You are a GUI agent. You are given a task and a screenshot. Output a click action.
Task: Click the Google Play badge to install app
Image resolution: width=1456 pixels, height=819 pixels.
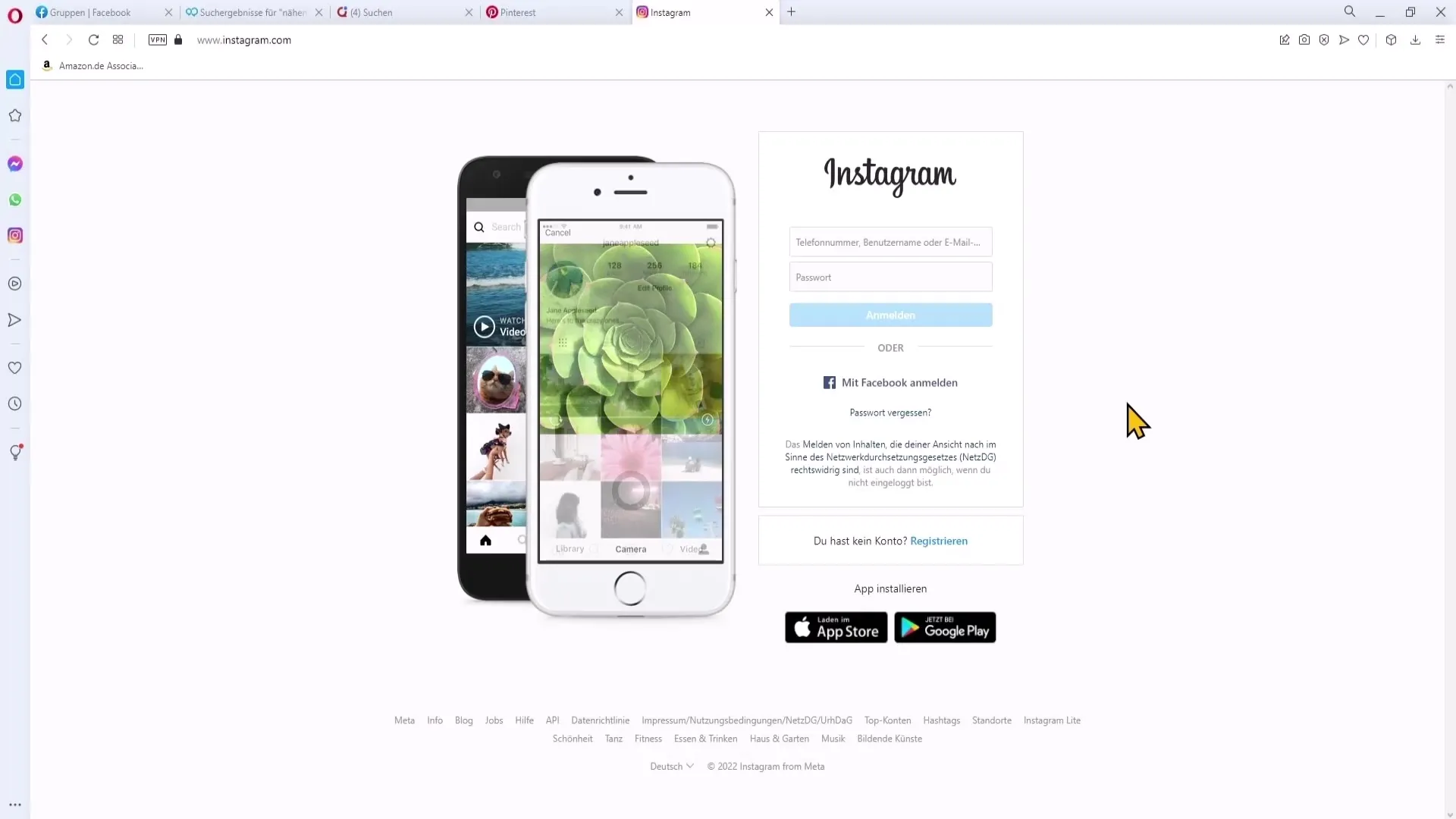tap(945, 627)
